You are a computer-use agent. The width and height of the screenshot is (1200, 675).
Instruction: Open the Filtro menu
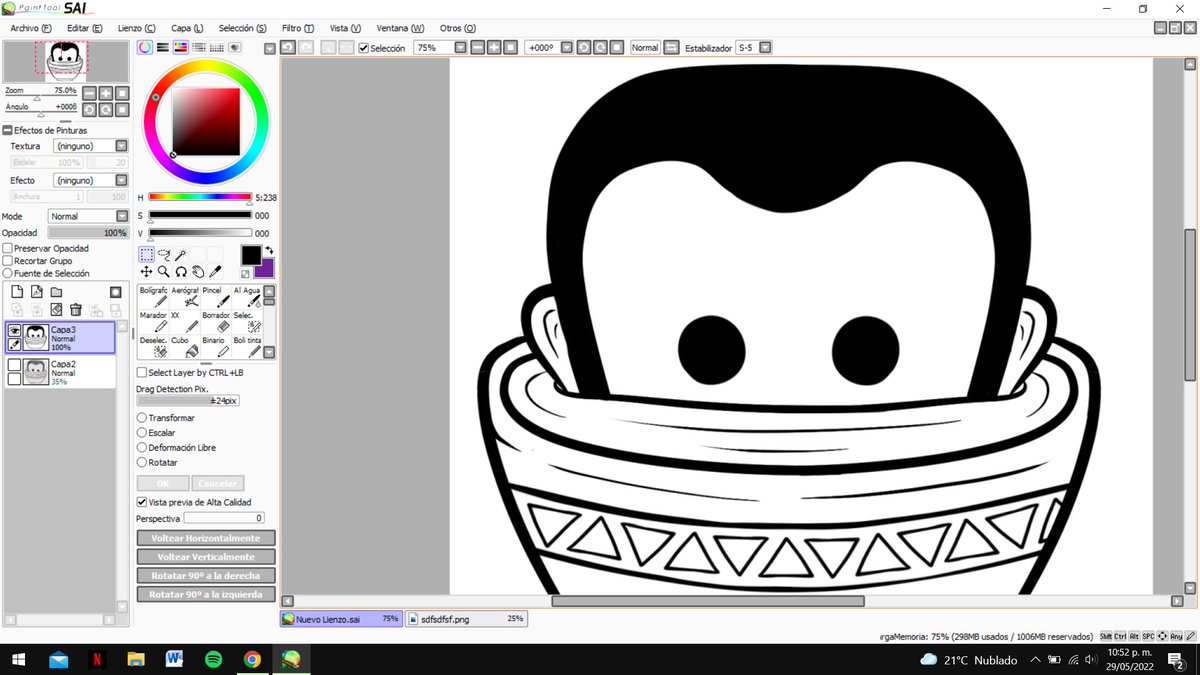[x=297, y=28]
